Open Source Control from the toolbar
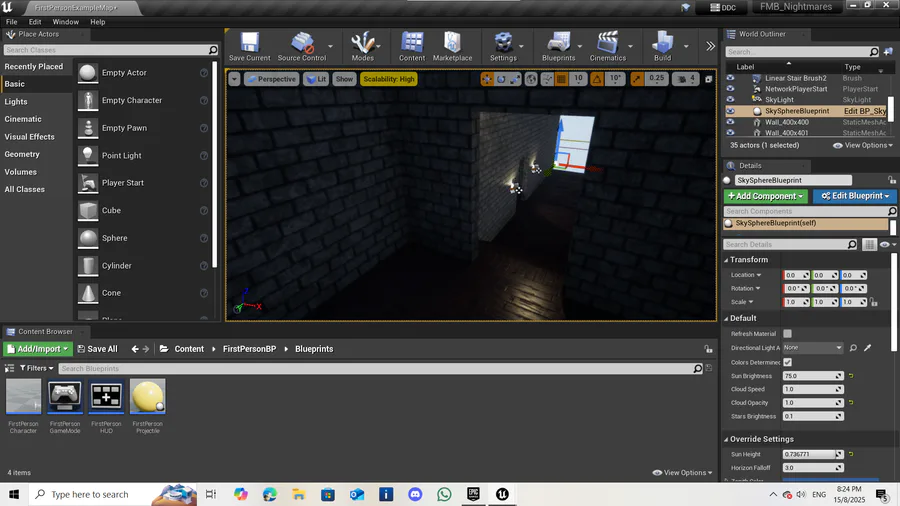Screen dimensions: 900x506 point(302,46)
